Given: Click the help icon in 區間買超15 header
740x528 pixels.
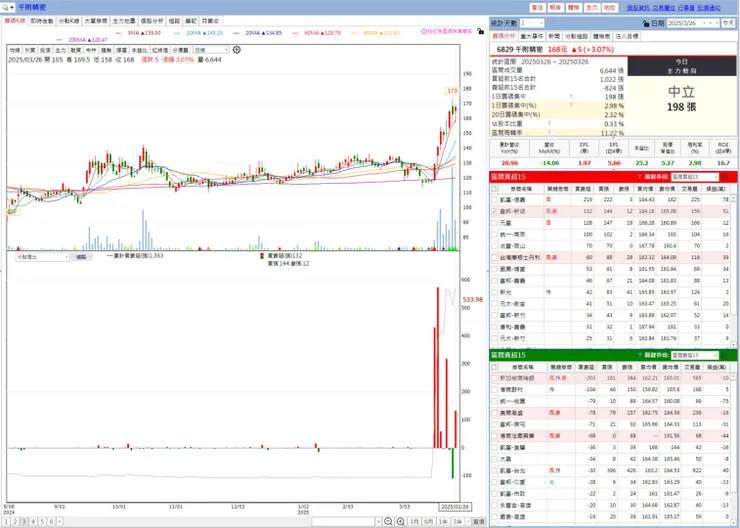Looking at the screenshot, I should coord(639,177).
